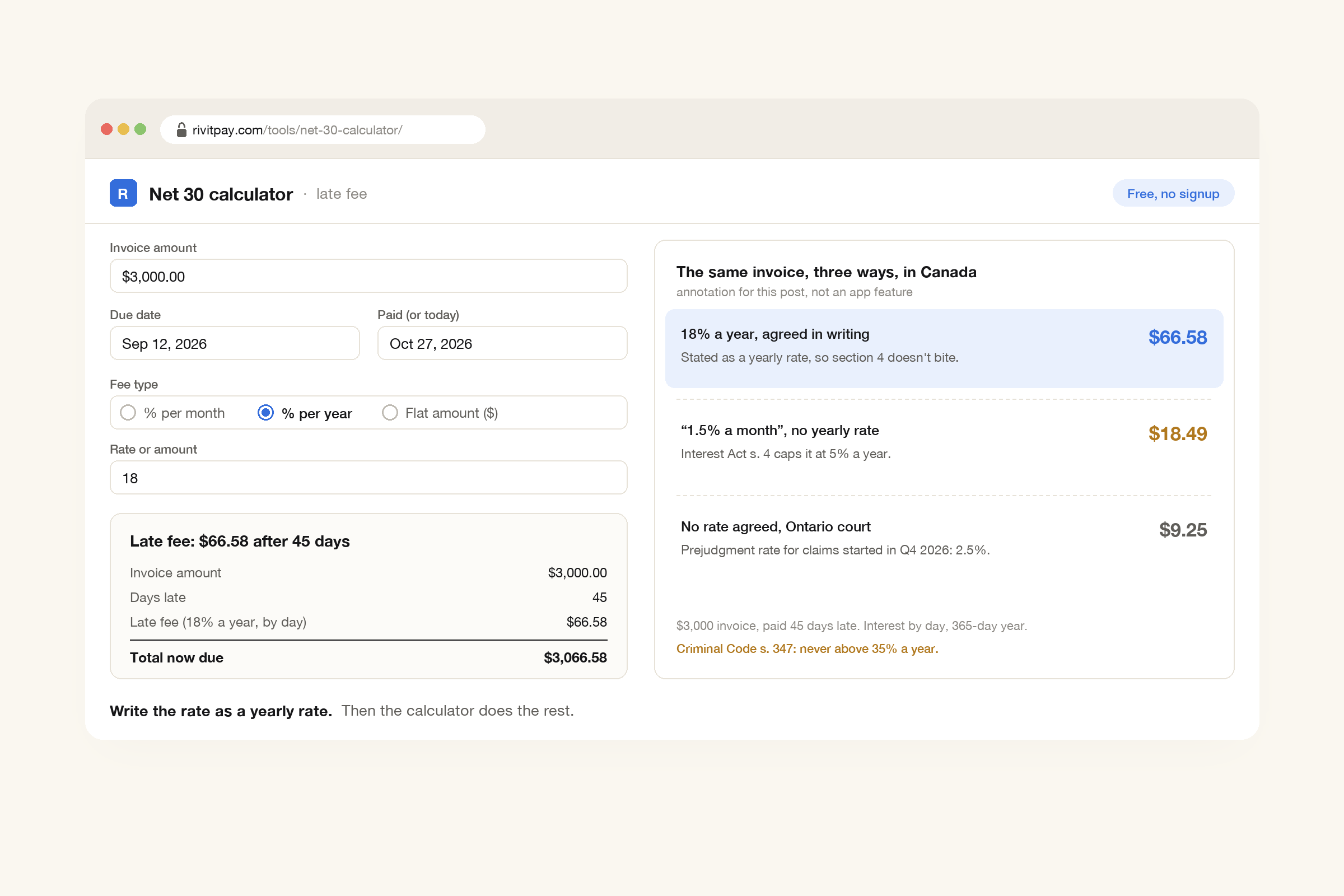
Task: Select the Flat amount ($) radio button
Action: pyautogui.click(x=390, y=413)
